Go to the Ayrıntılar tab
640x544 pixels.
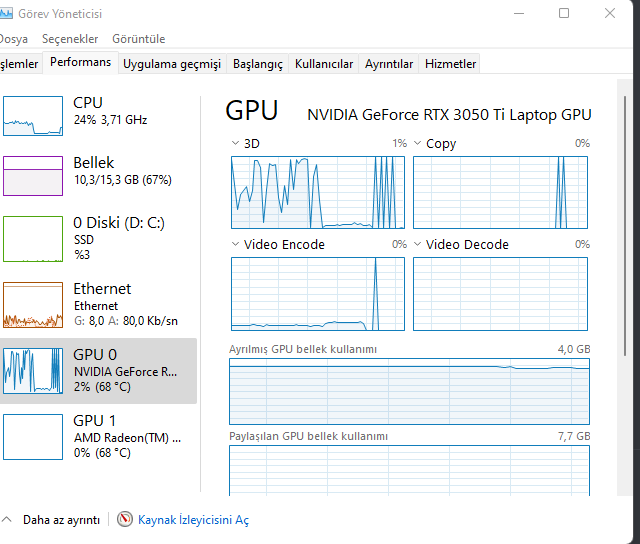388,64
